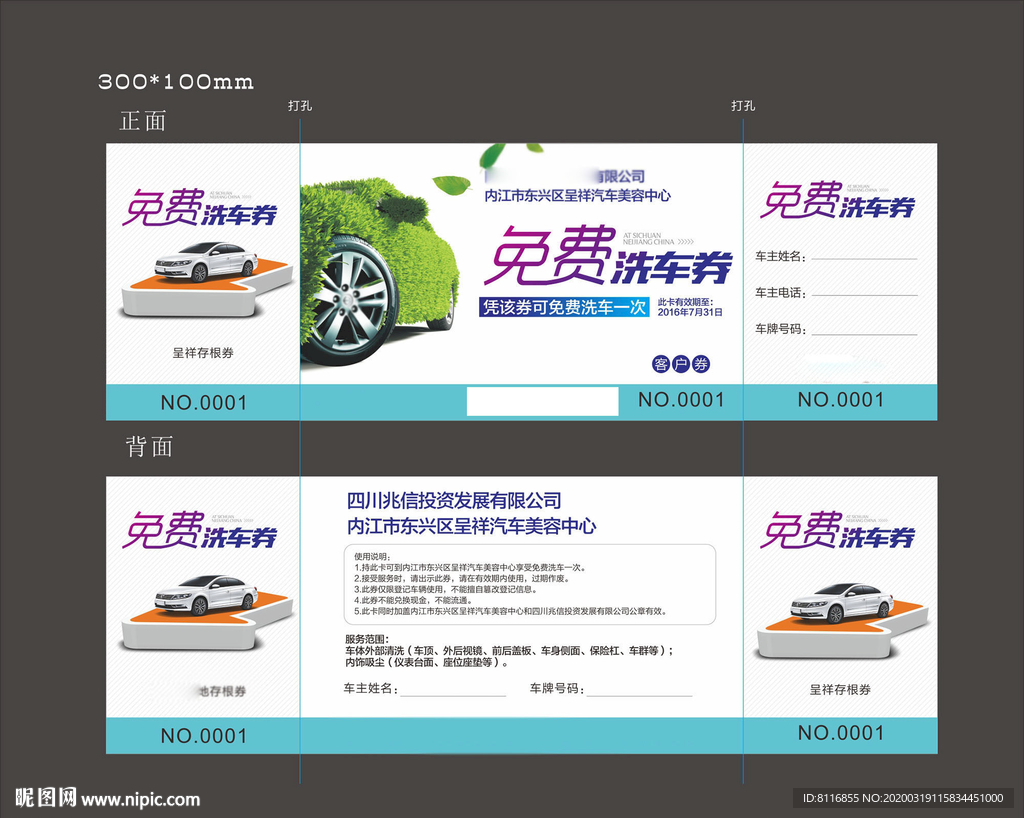Click the "车体外部清洗" service line
1024x818 pixels.
[509, 651]
